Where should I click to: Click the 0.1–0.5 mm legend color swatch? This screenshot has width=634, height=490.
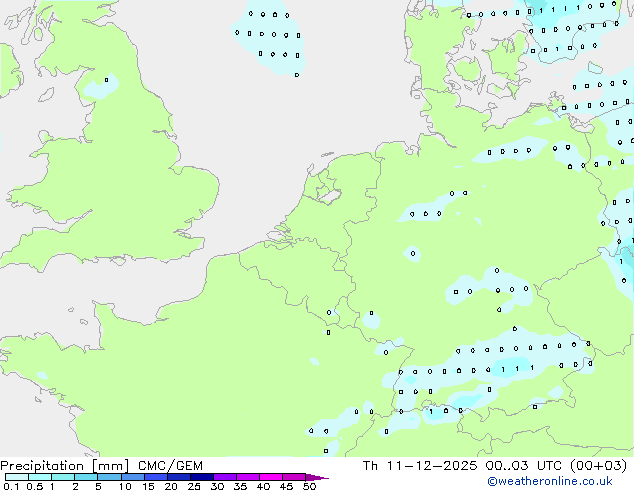point(17,477)
